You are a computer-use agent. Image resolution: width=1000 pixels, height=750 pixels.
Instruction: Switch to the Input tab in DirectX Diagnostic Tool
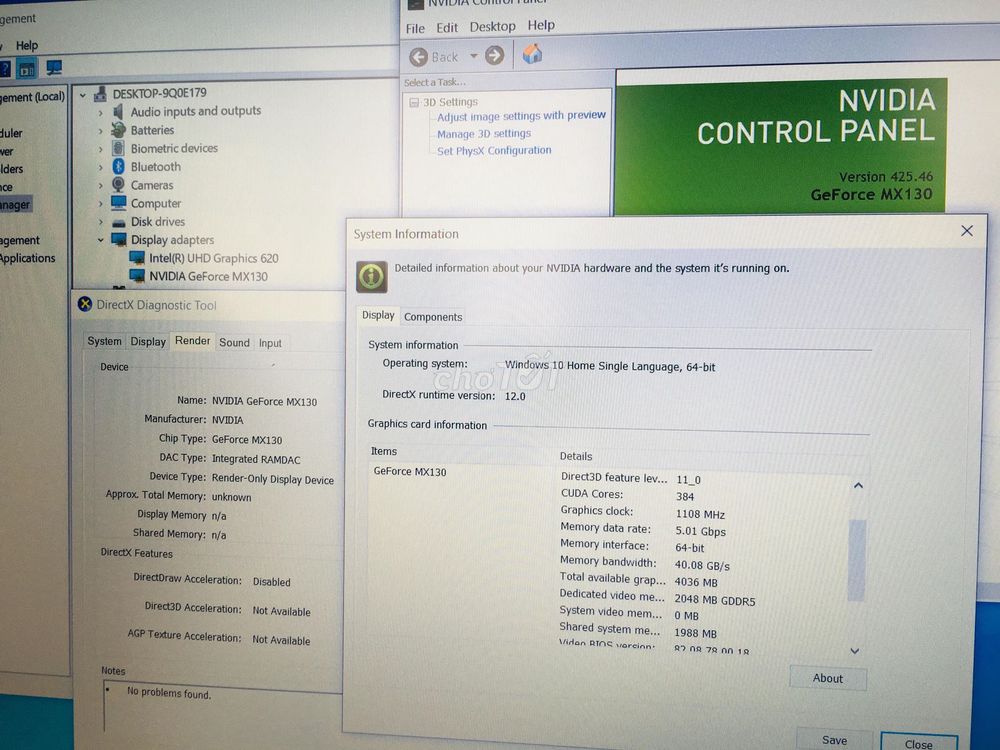(x=270, y=343)
